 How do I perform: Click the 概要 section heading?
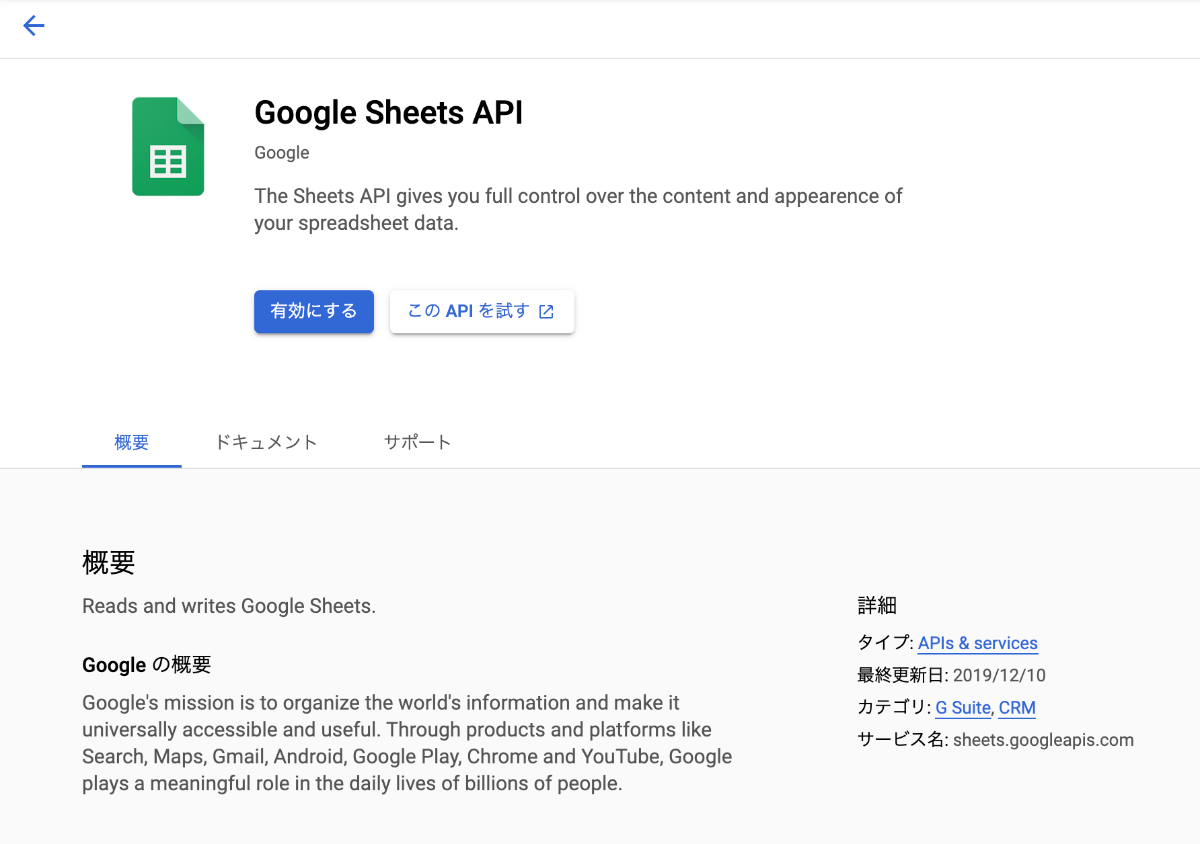click(109, 562)
